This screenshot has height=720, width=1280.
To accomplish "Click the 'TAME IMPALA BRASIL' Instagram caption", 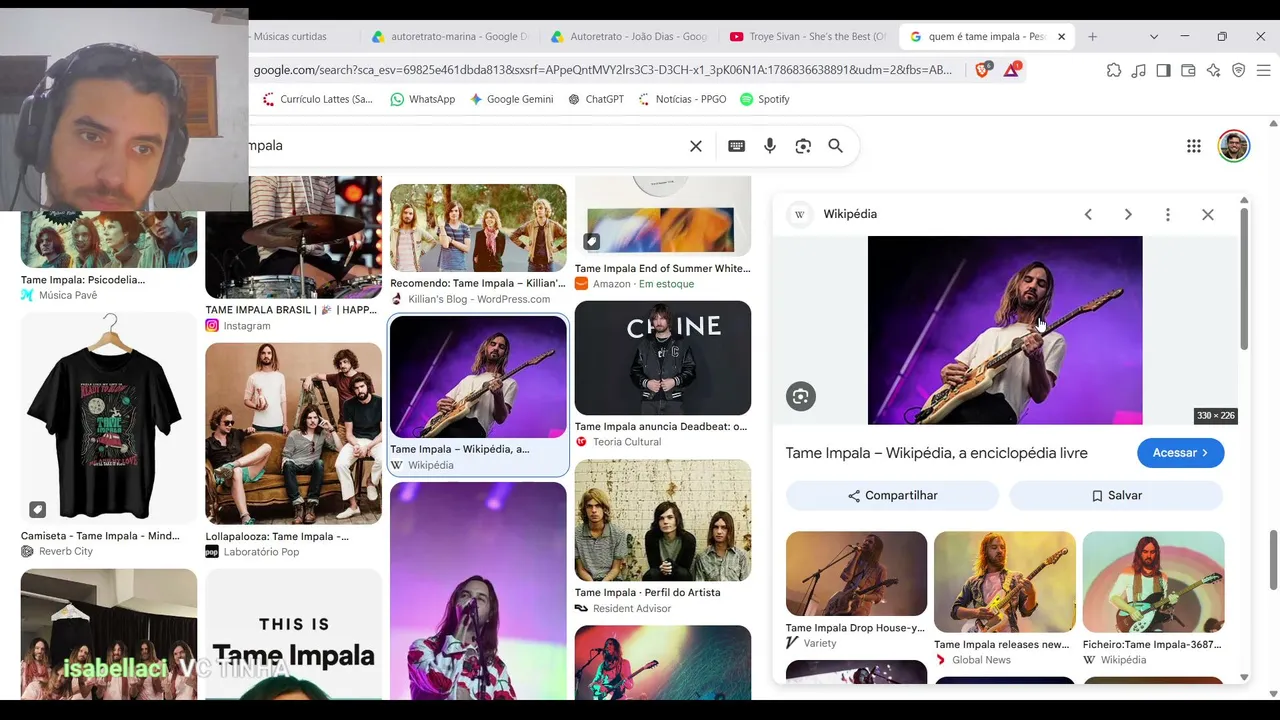I will [291, 310].
